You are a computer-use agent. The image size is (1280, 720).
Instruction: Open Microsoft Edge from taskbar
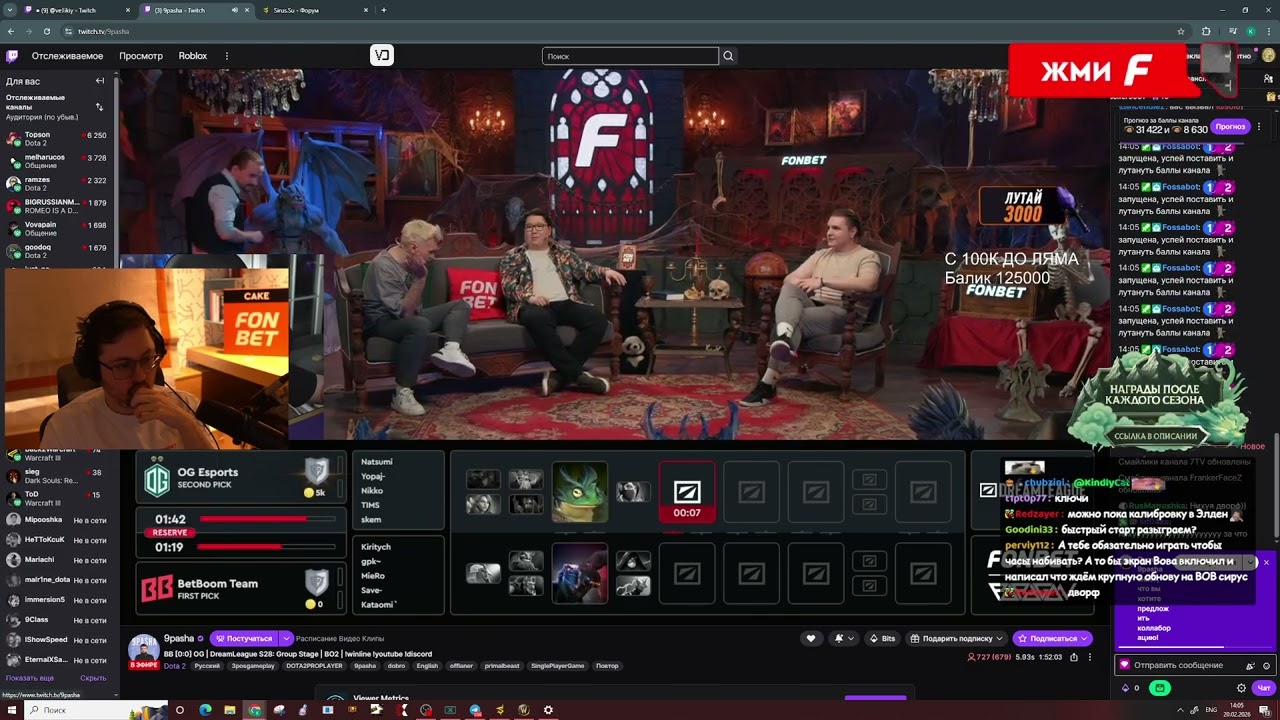pos(206,710)
